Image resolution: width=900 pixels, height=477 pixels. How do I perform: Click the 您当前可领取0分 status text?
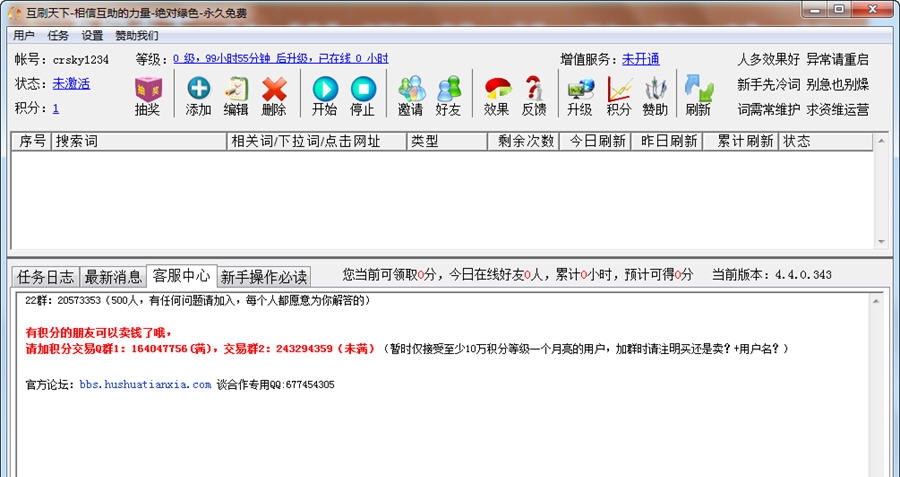point(389,275)
